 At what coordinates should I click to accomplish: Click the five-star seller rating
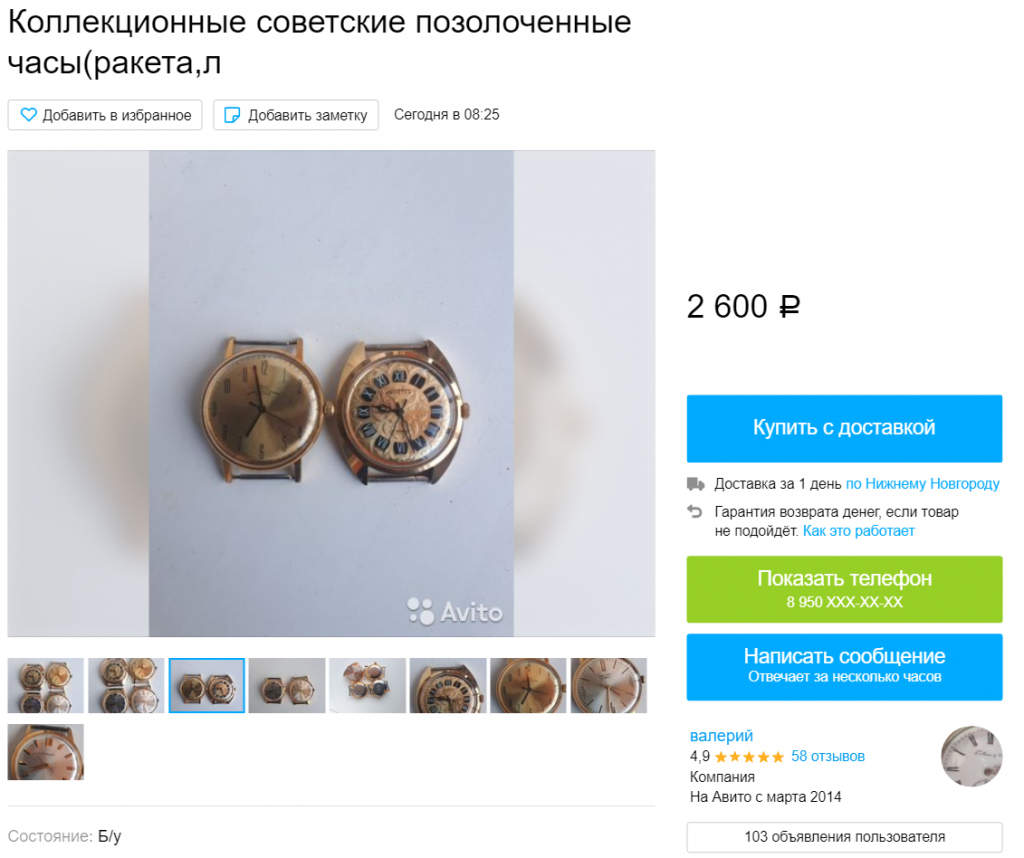(749, 757)
